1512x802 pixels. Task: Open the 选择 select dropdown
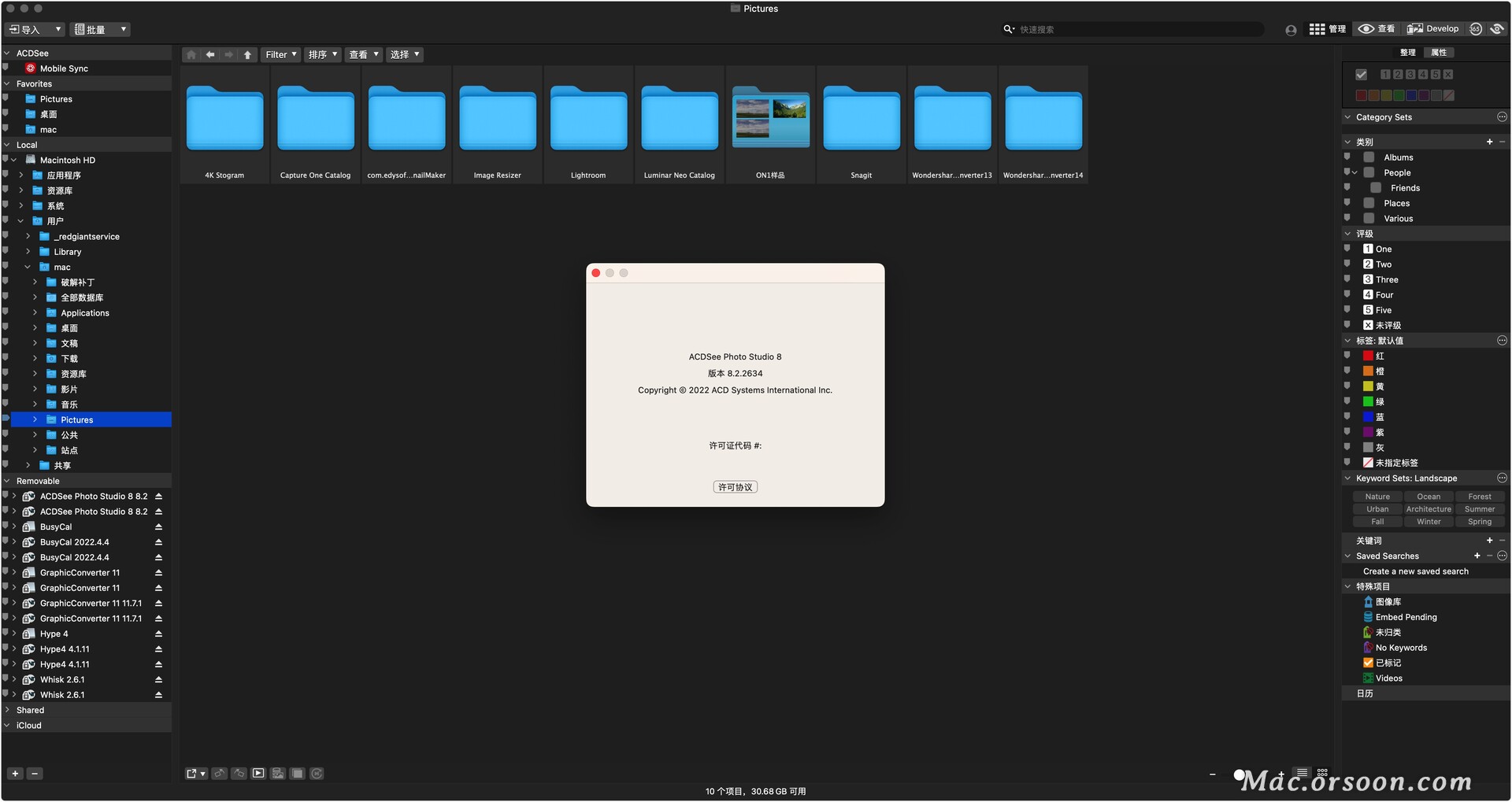pyautogui.click(x=405, y=55)
